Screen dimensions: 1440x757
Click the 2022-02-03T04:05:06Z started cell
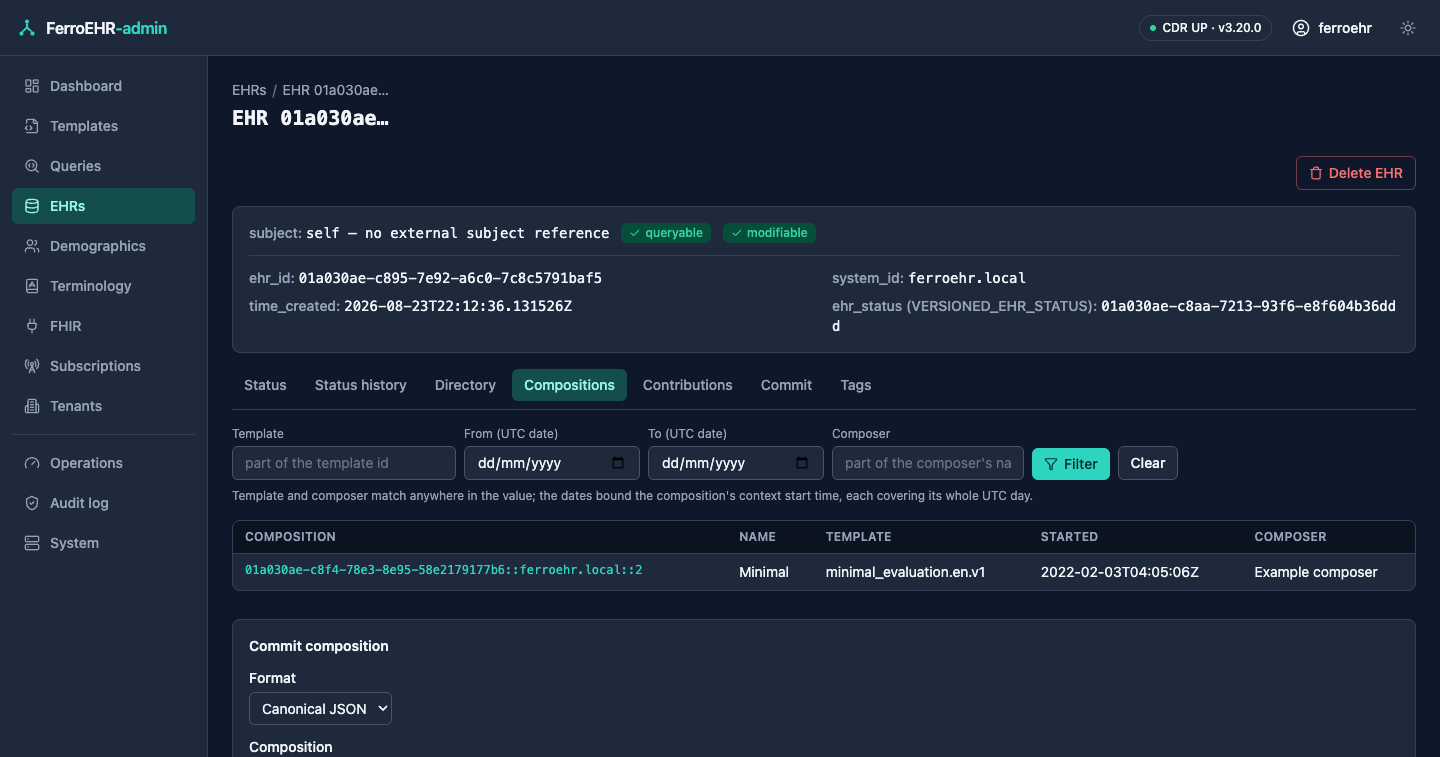(x=1120, y=572)
